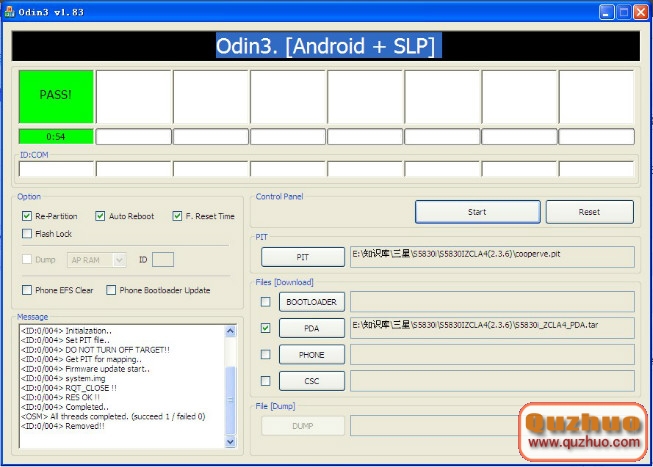The width and height of the screenshot is (653, 467).
Task: Click the Odin3 title bar app icon
Action: point(9,11)
